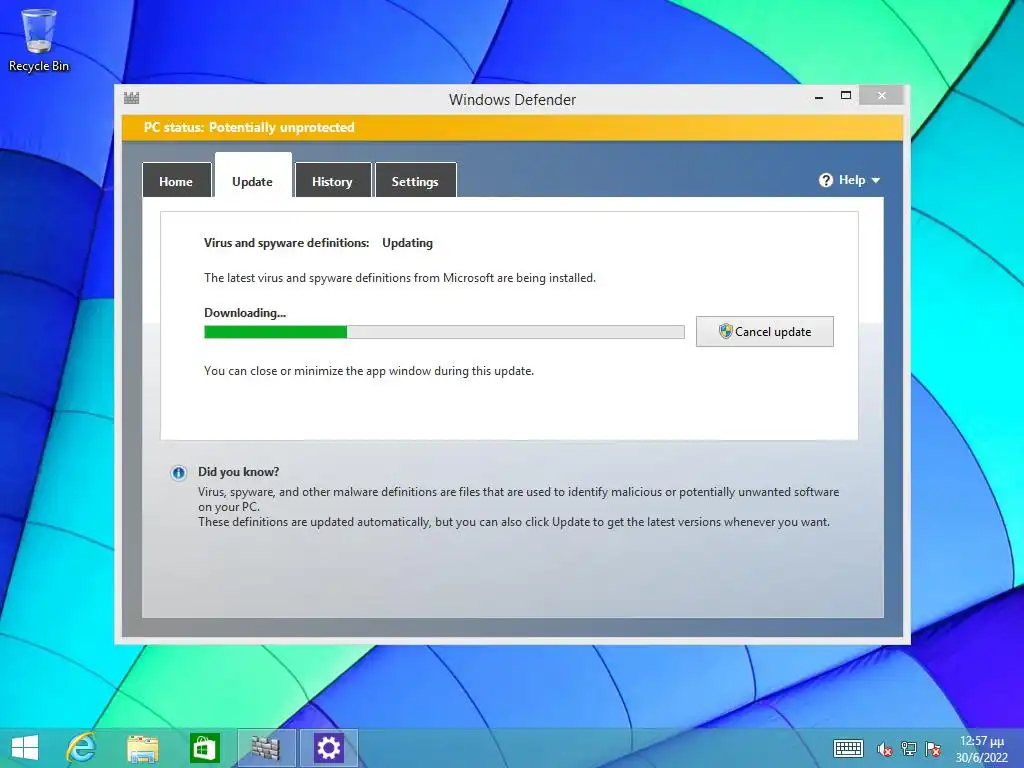
Task: Click the Windows Defender castle icon in the title bar
Action: (131, 98)
